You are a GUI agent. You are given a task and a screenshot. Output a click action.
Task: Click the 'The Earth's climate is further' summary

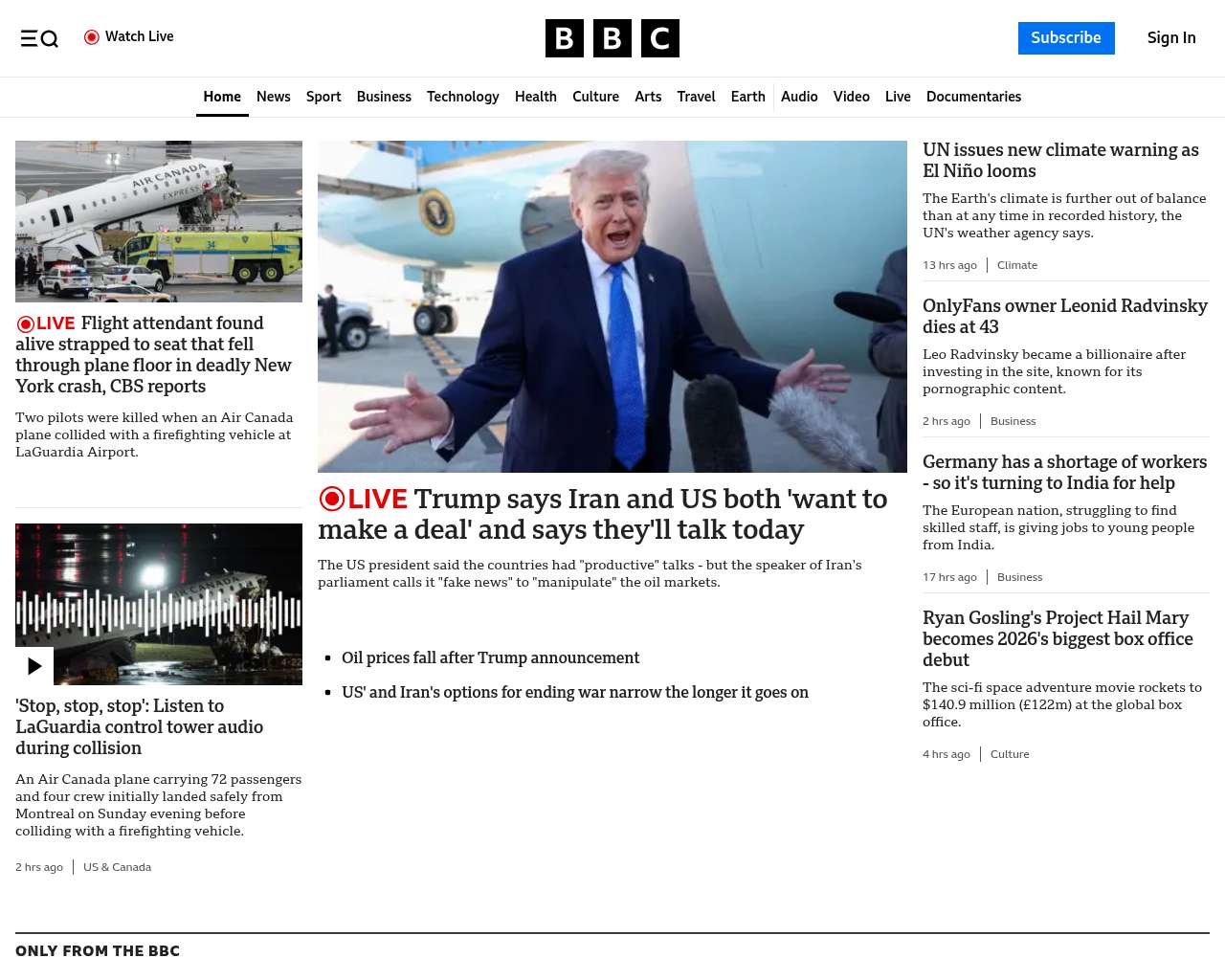(x=1064, y=215)
